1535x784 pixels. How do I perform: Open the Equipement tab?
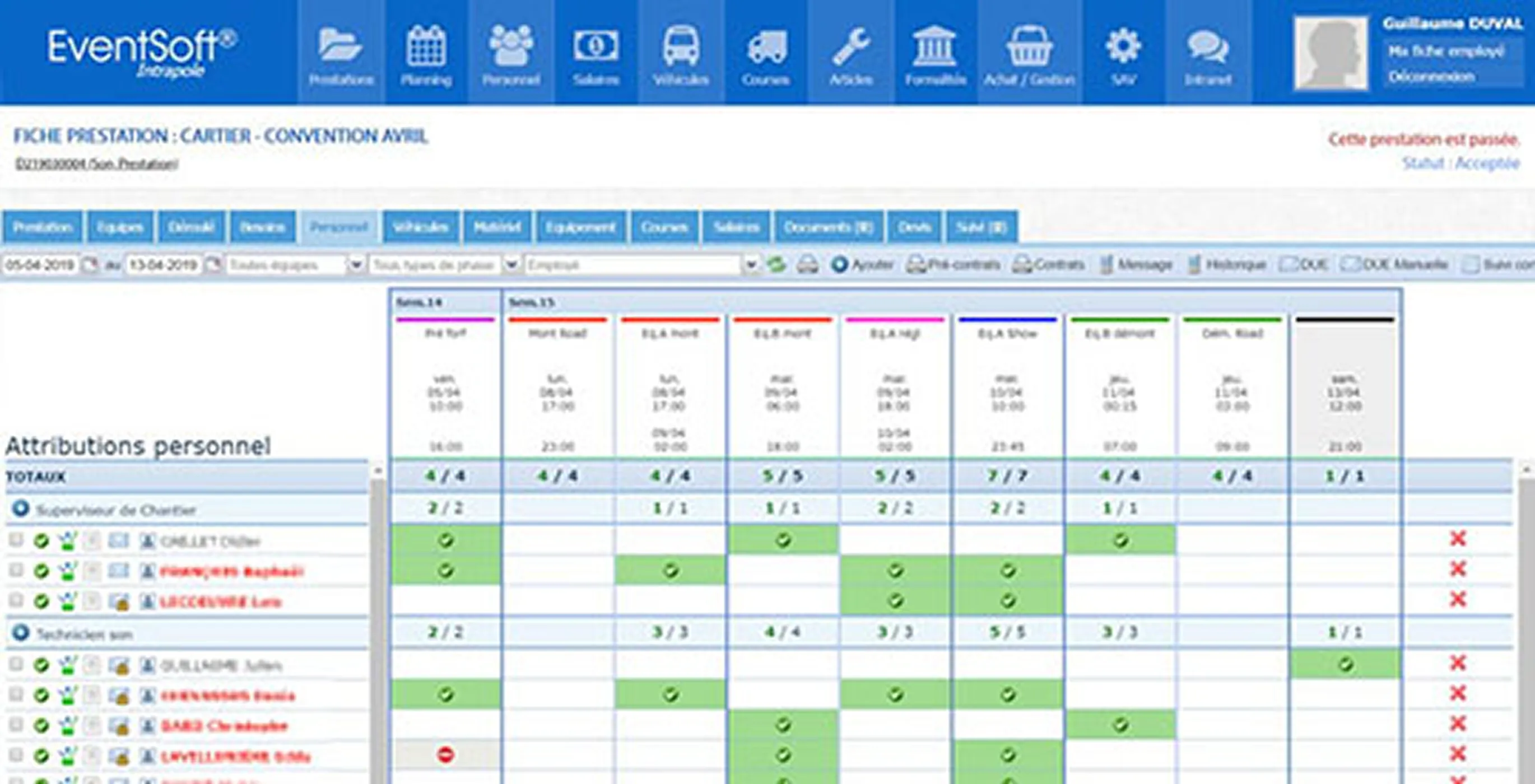point(581,227)
